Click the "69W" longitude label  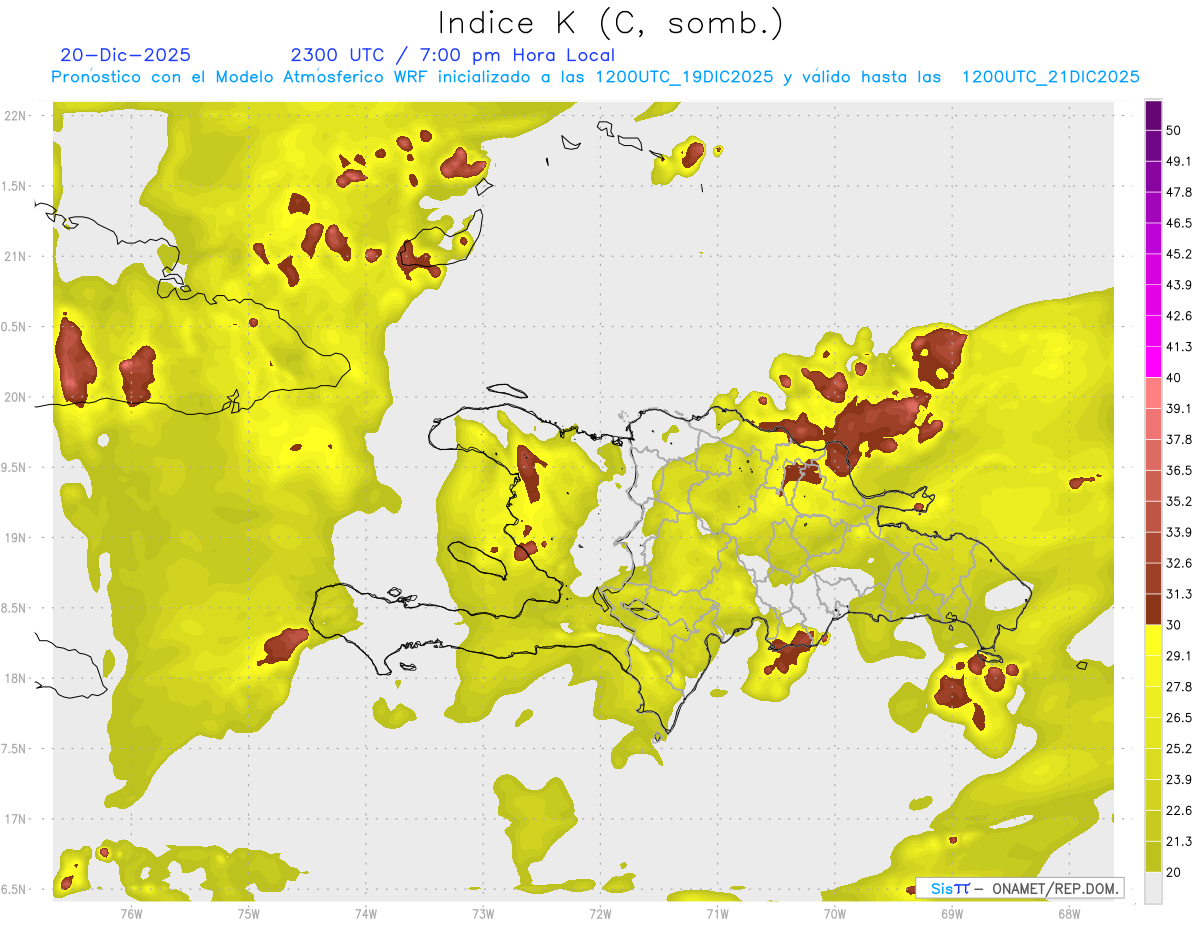point(951,913)
